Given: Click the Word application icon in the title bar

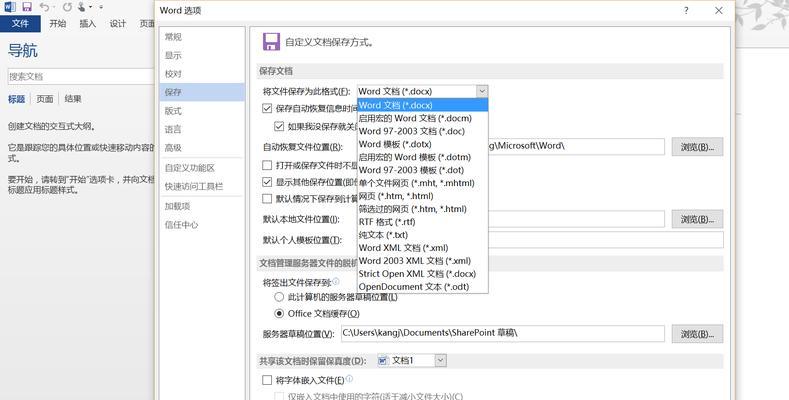Looking at the screenshot, I should [10, 7].
